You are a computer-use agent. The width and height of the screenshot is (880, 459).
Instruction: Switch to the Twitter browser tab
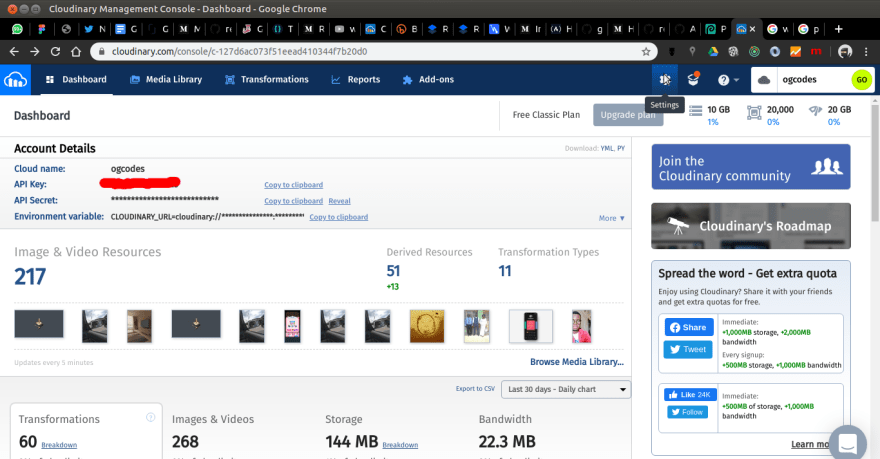click(94, 29)
